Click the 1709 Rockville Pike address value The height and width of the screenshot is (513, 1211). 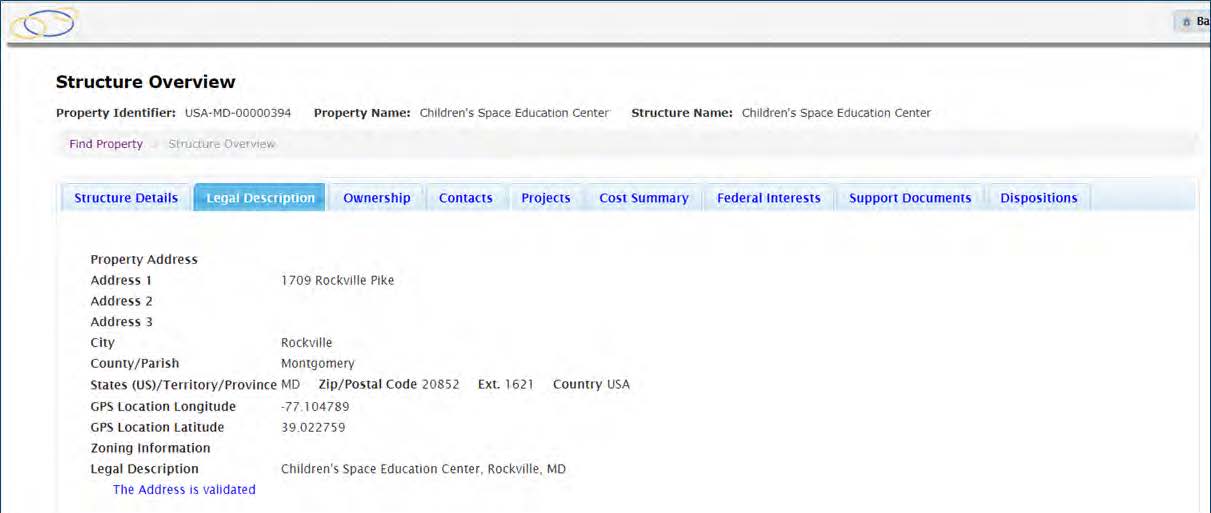(x=338, y=280)
